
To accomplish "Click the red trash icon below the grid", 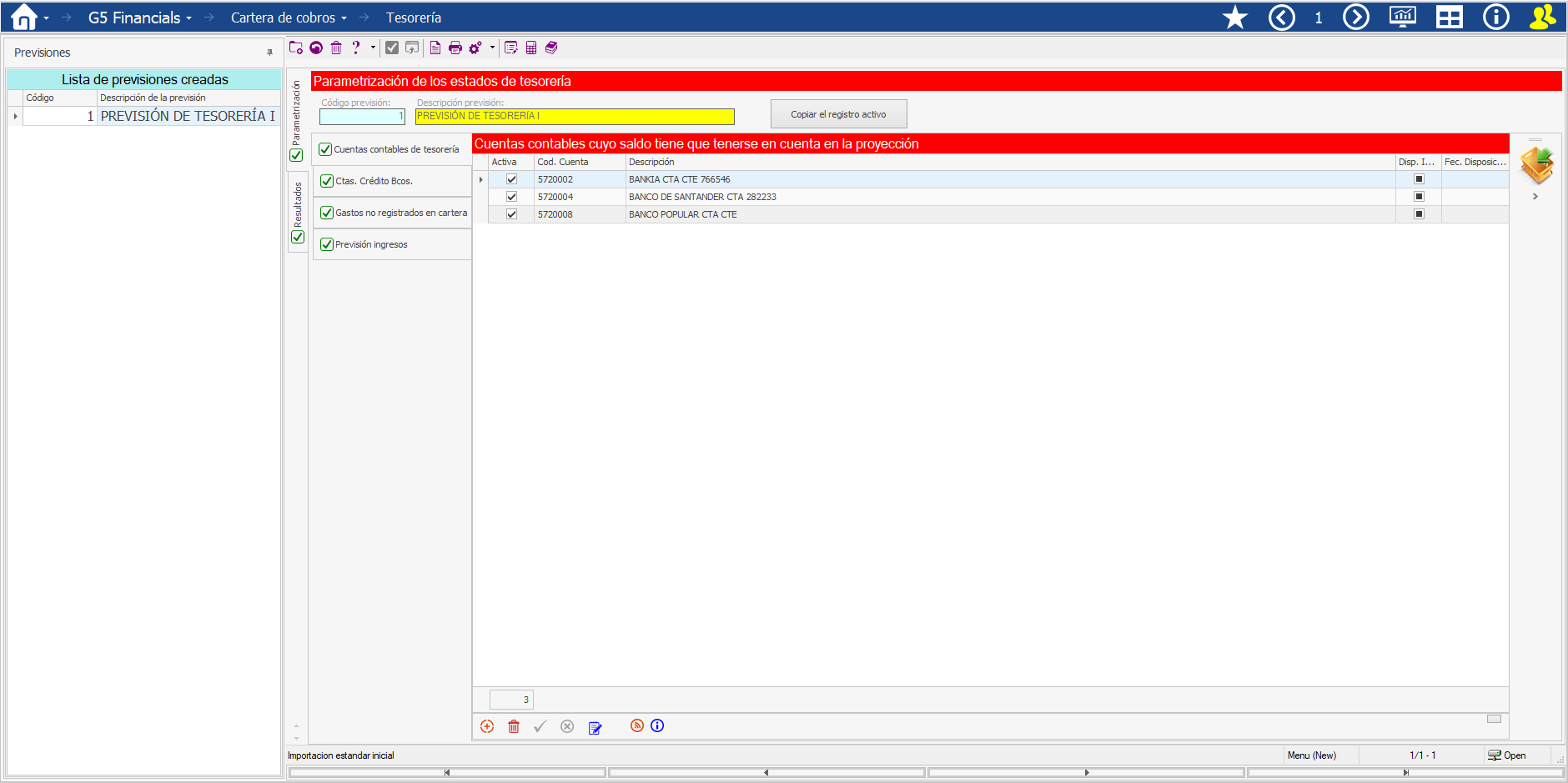I will [514, 726].
